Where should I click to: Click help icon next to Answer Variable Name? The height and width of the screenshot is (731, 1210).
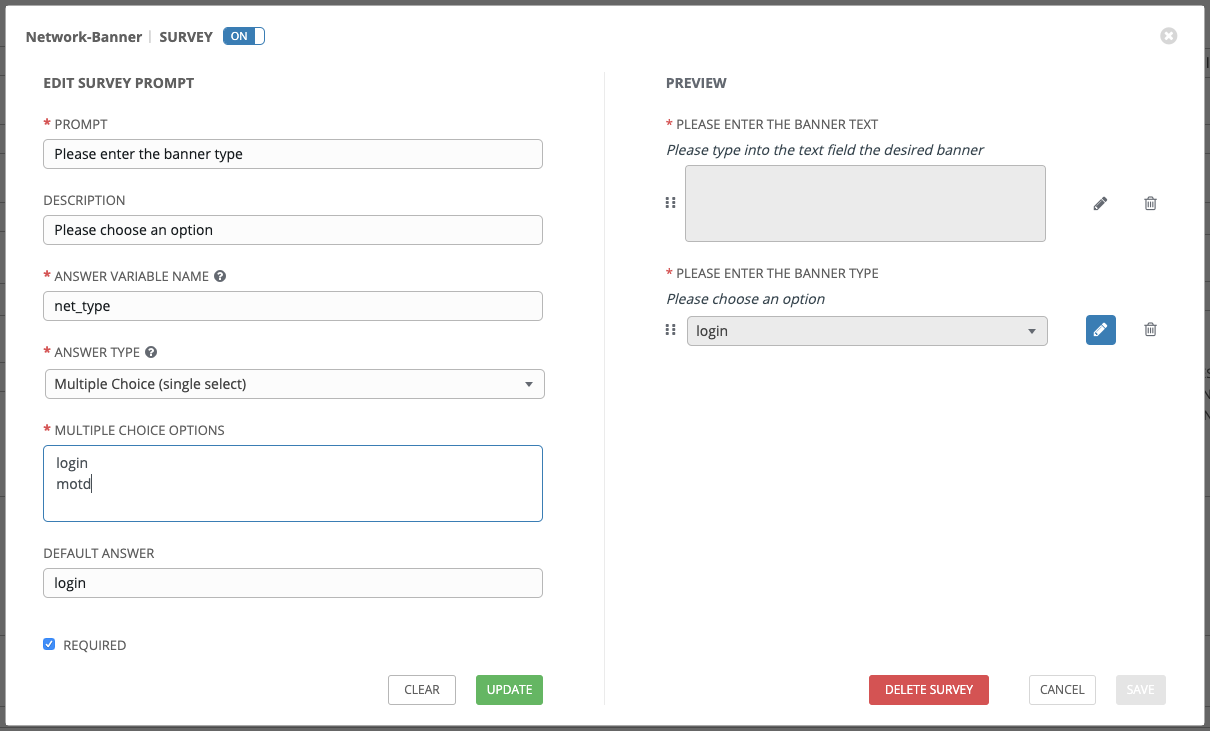tap(220, 276)
